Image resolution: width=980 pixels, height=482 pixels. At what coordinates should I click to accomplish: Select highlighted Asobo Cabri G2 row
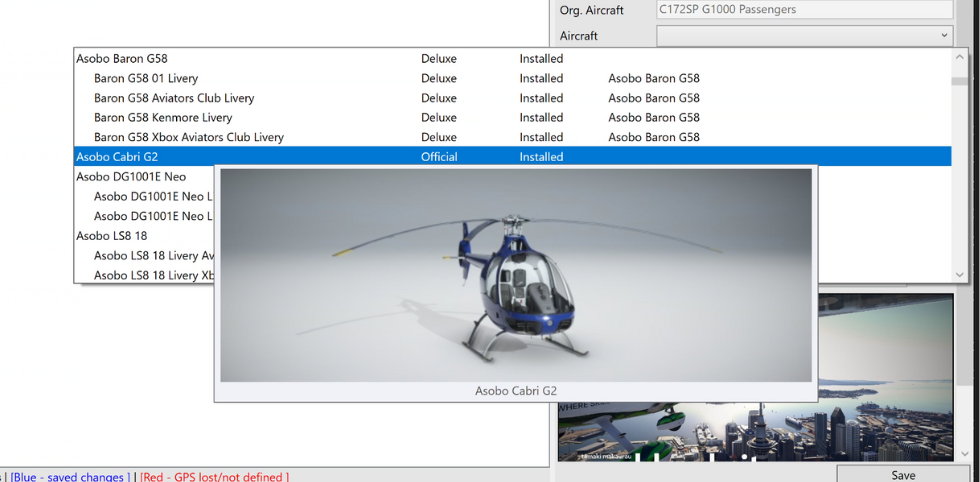[x=117, y=157]
